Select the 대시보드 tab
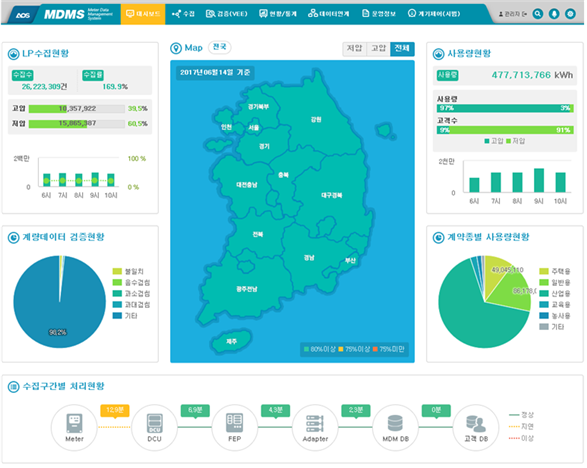The height and width of the screenshot is (468, 587). tap(143, 14)
